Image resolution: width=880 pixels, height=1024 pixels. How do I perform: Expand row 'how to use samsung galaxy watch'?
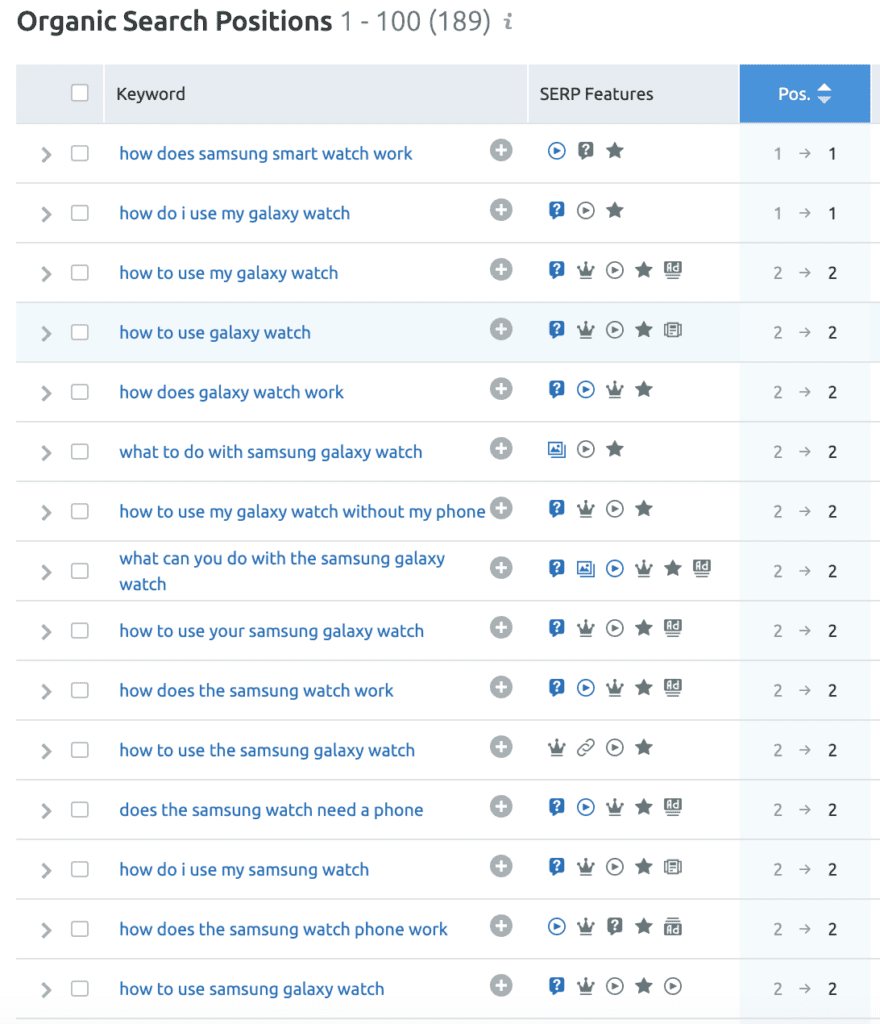(x=46, y=990)
